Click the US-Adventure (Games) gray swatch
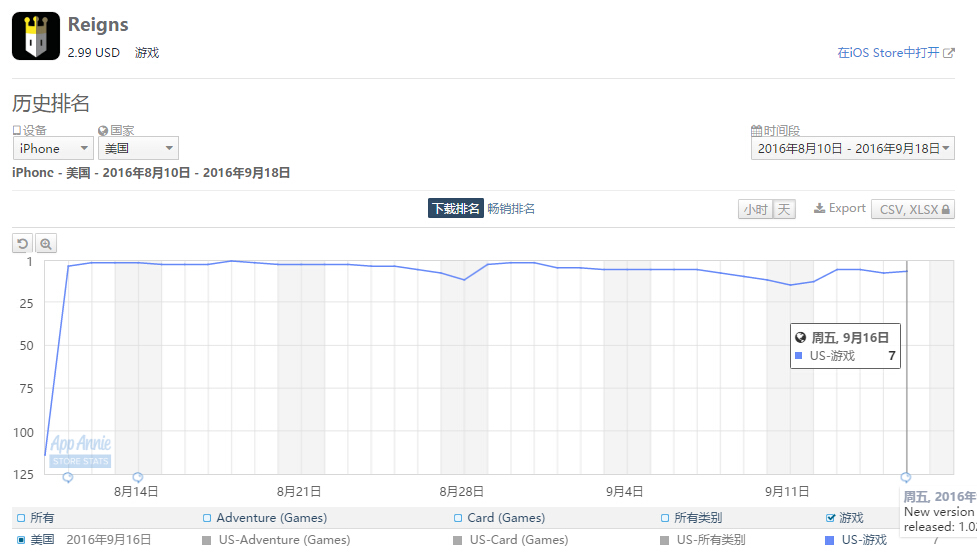This screenshot has height=560, width=977. 207,540
